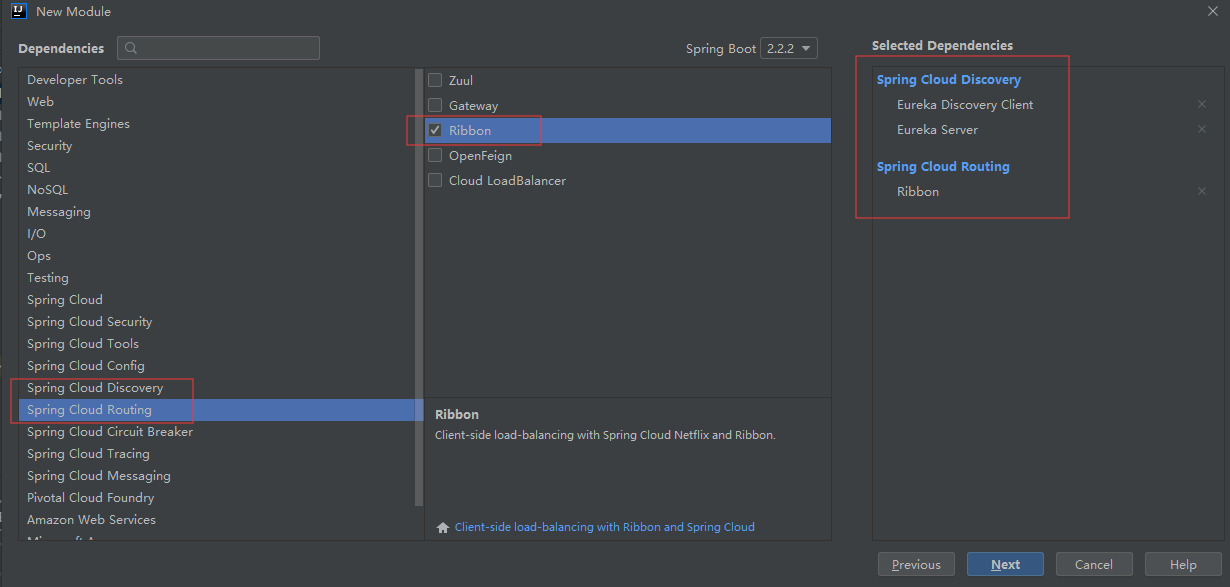The image size is (1230, 587).
Task: Close the New Module dialog
Action: 1212,11
